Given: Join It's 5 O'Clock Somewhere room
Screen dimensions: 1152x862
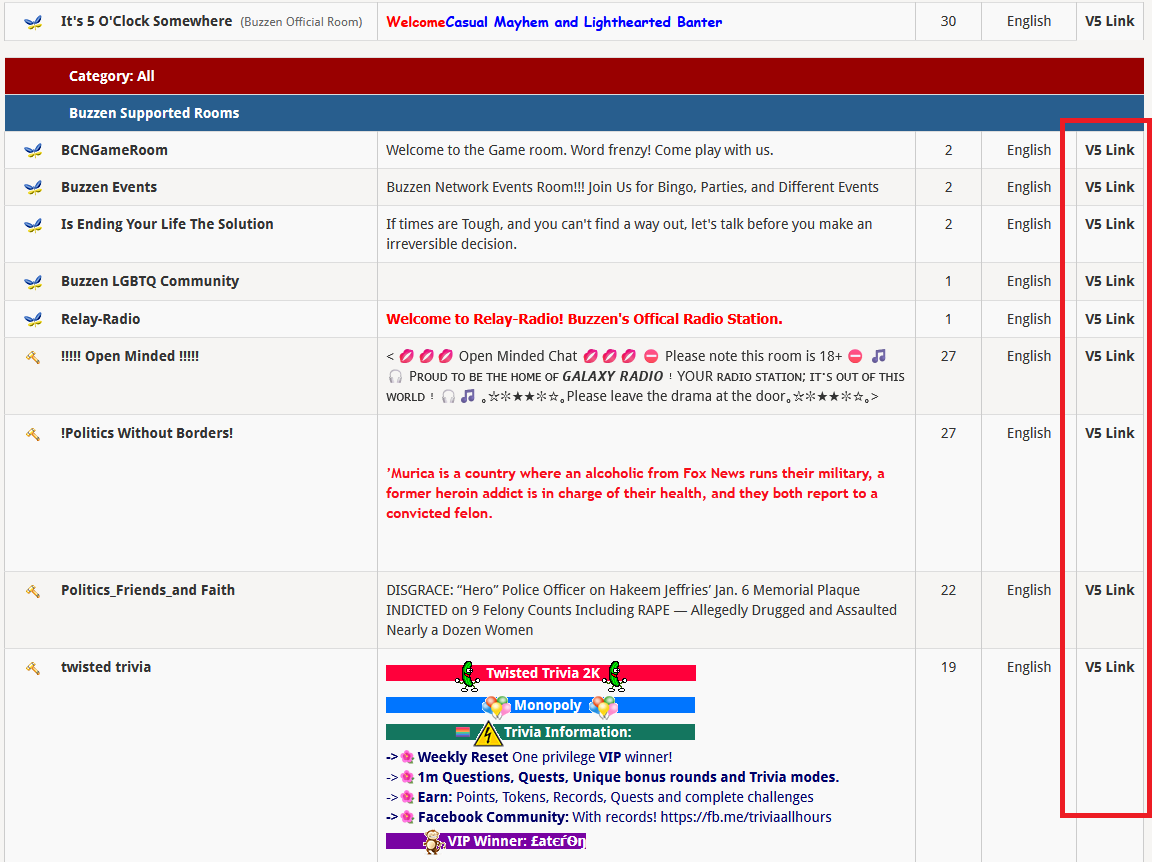Looking at the screenshot, I should [146, 21].
